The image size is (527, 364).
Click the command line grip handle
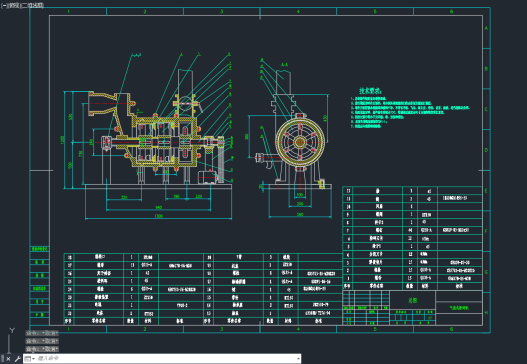pyautogui.click(x=3, y=359)
